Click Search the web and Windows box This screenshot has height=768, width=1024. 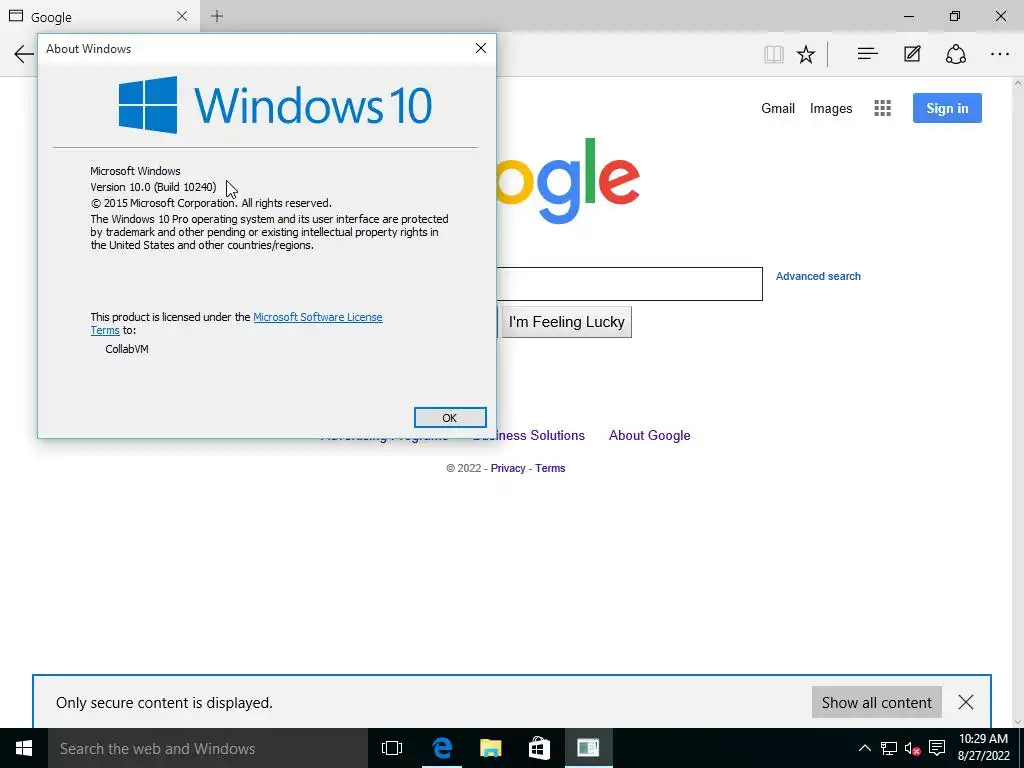[208, 748]
